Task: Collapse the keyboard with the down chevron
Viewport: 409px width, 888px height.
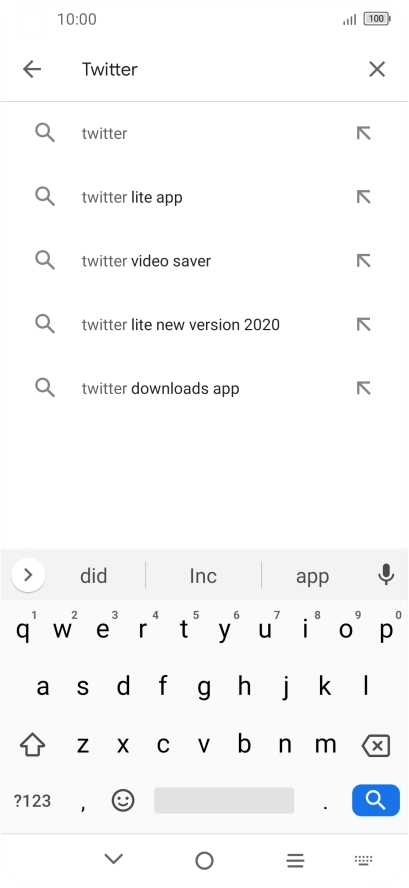Action: pos(114,859)
